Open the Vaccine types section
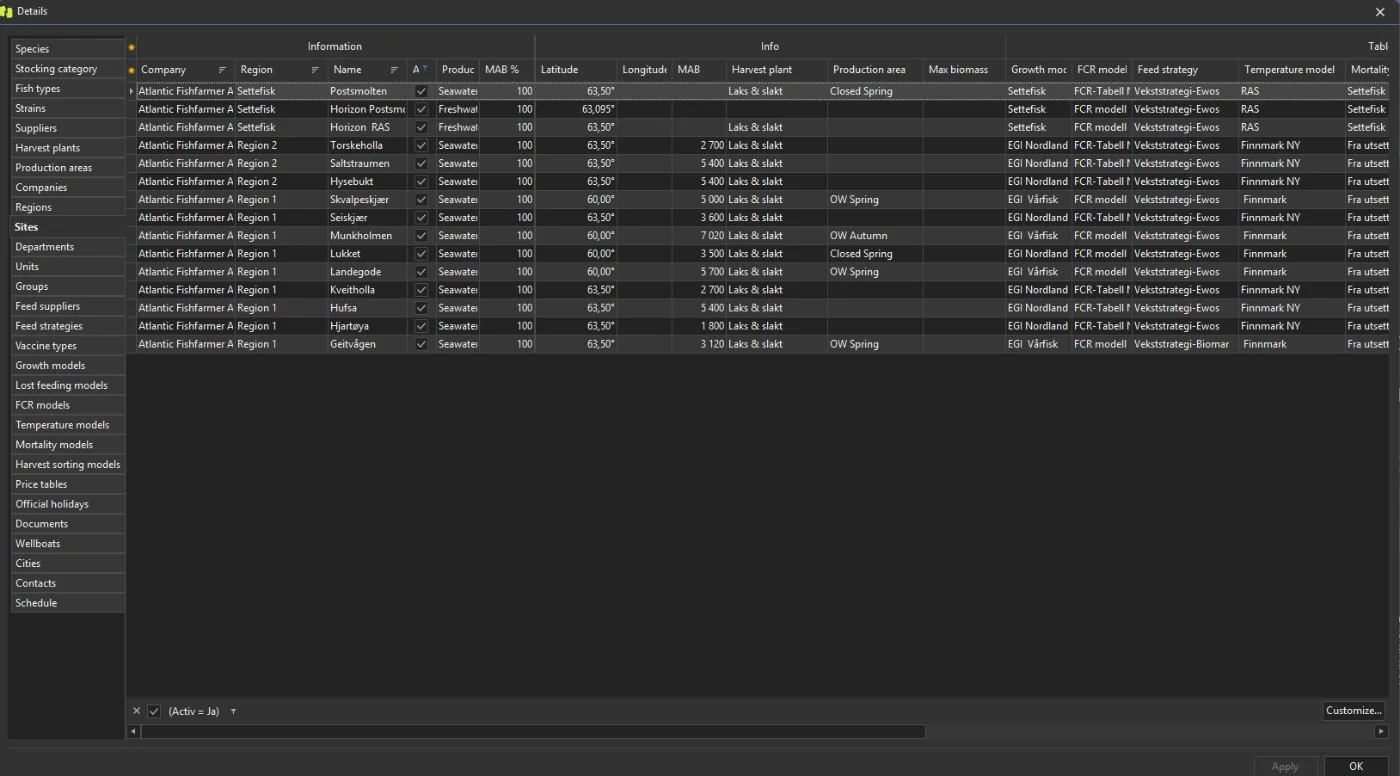Image resolution: width=1400 pixels, height=776 pixels. coord(67,346)
